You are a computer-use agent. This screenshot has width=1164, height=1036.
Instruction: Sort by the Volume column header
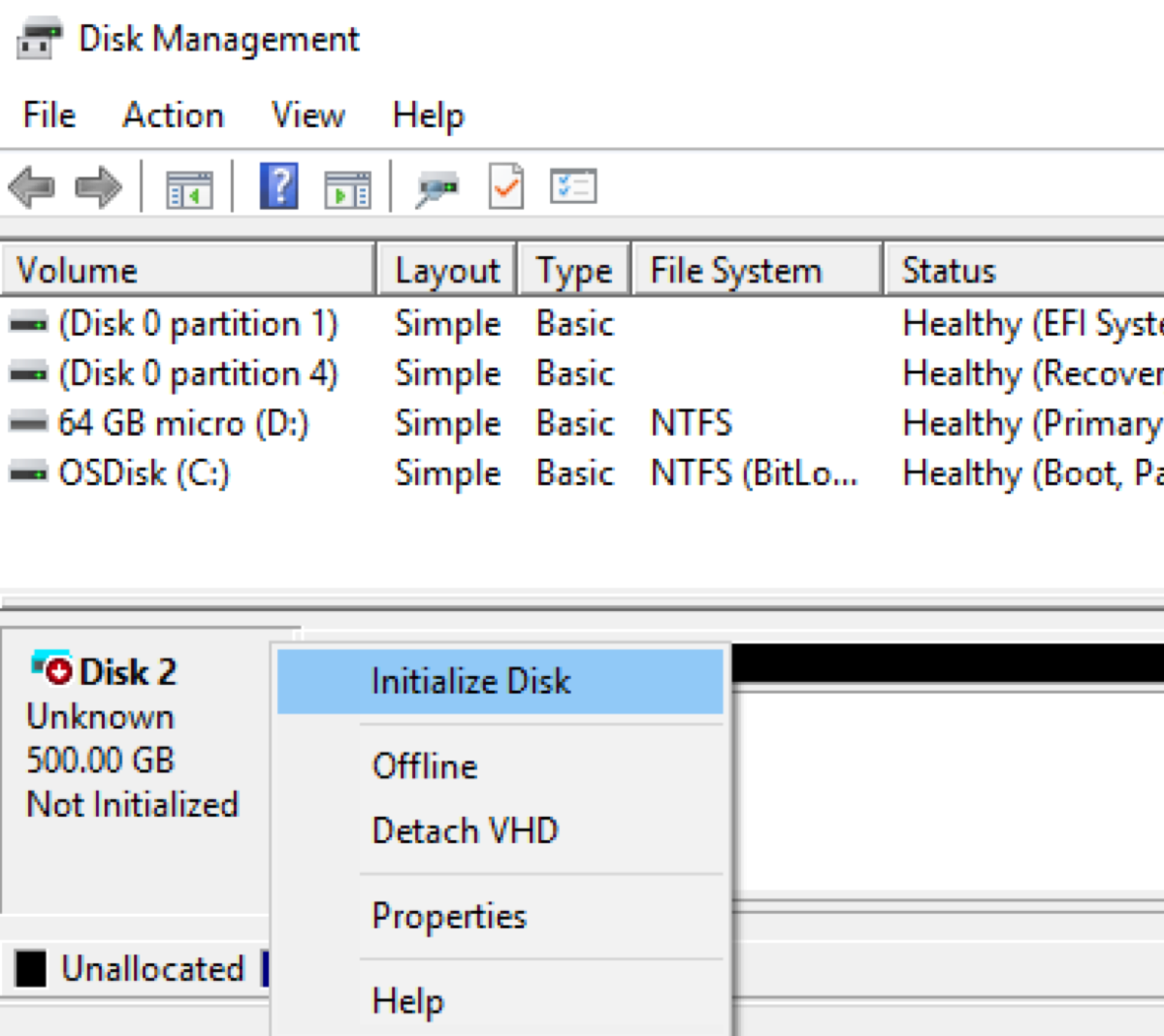[188, 270]
